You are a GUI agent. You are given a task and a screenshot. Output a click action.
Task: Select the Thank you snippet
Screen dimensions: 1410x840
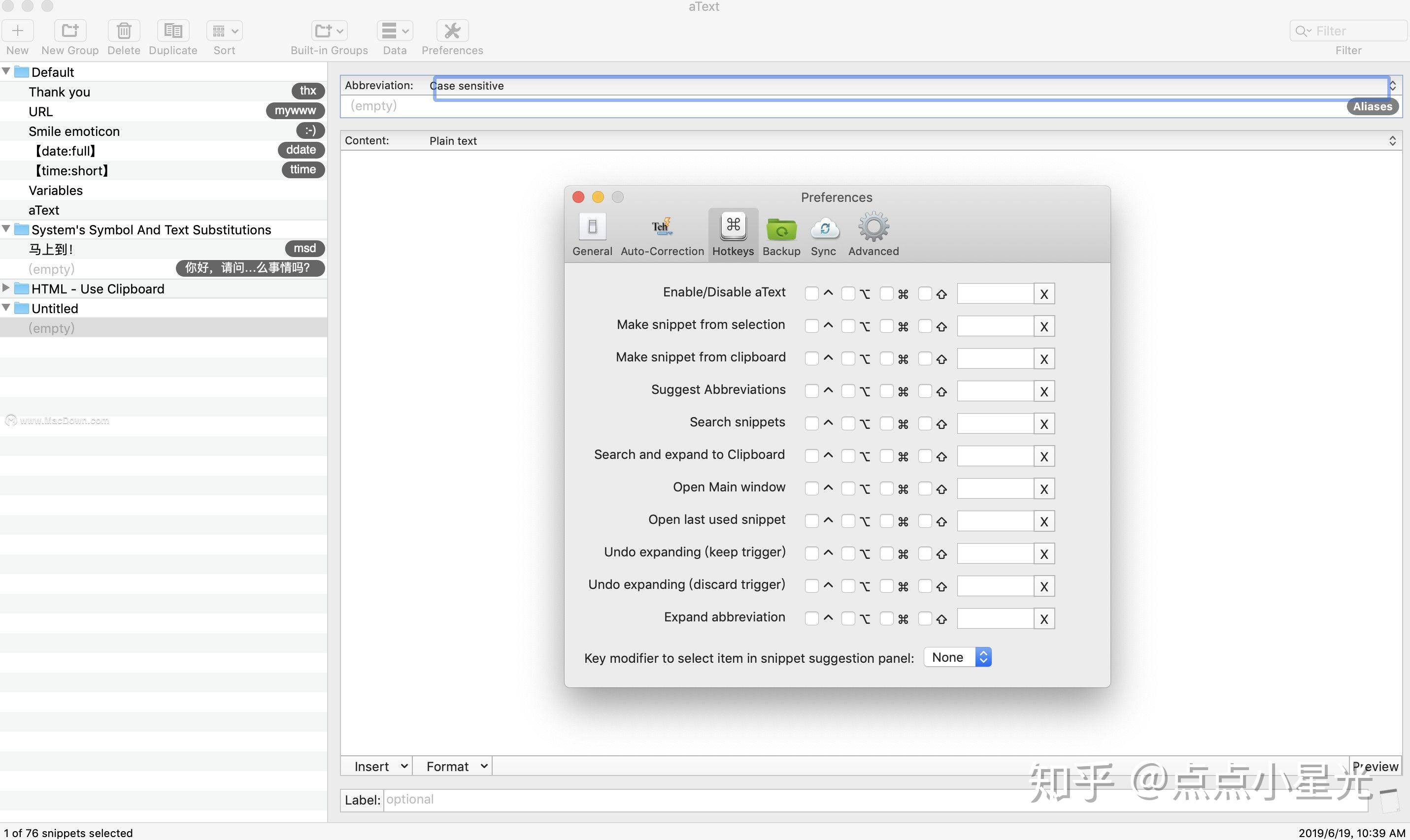point(164,92)
